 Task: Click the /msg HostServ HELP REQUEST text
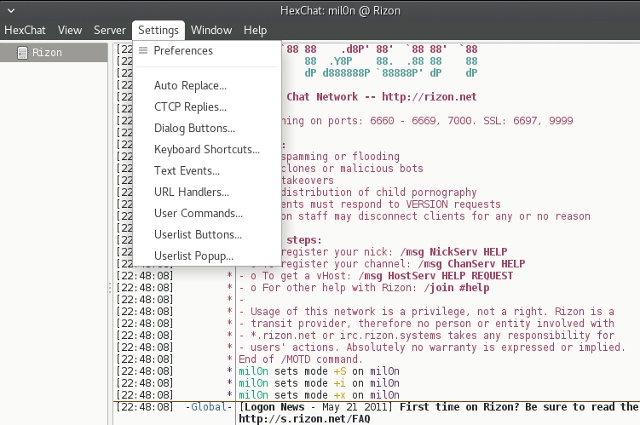[x=436, y=276]
